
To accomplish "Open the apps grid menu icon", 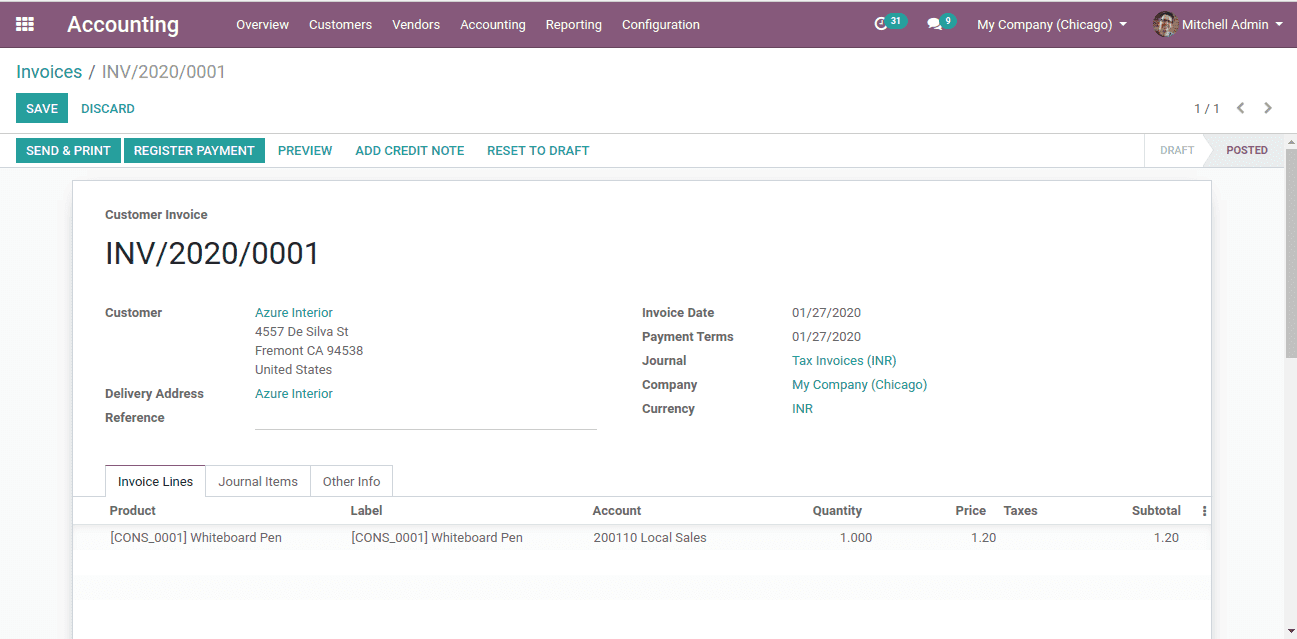I will 24,24.
